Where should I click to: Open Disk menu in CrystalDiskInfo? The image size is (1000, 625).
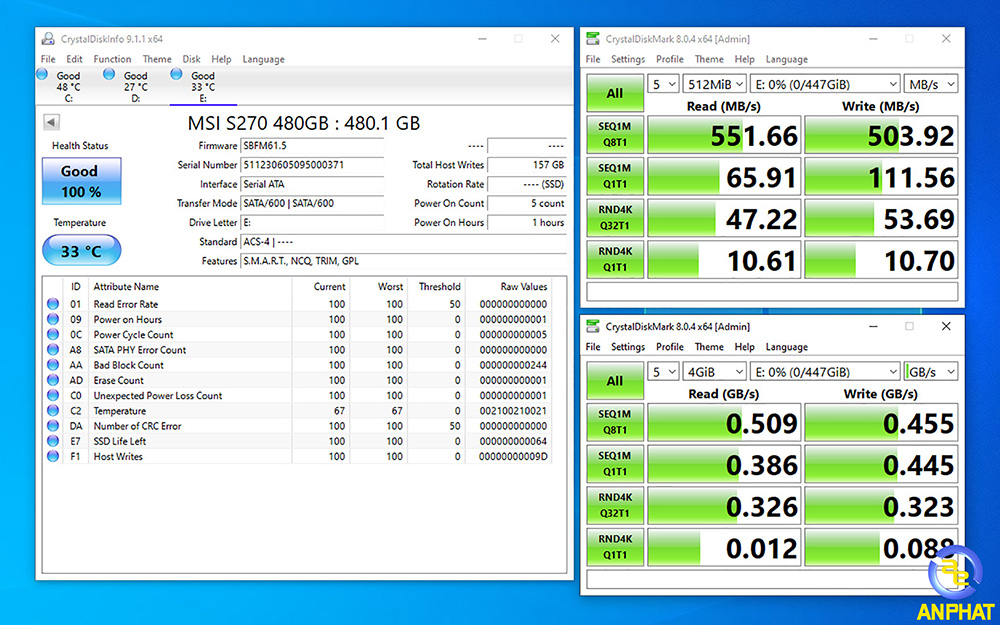click(x=191, y=59)
